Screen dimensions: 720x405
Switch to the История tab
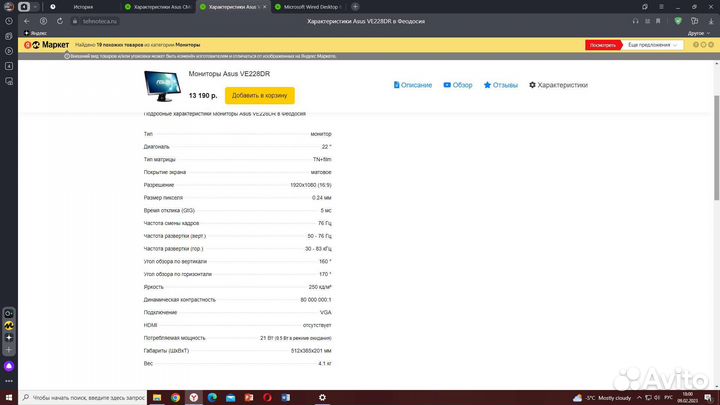83,7
